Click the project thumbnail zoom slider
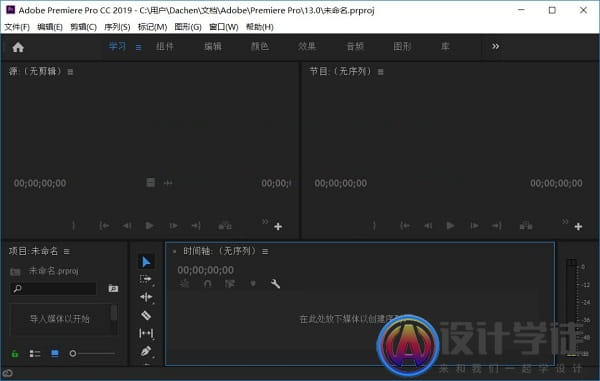 92,353
